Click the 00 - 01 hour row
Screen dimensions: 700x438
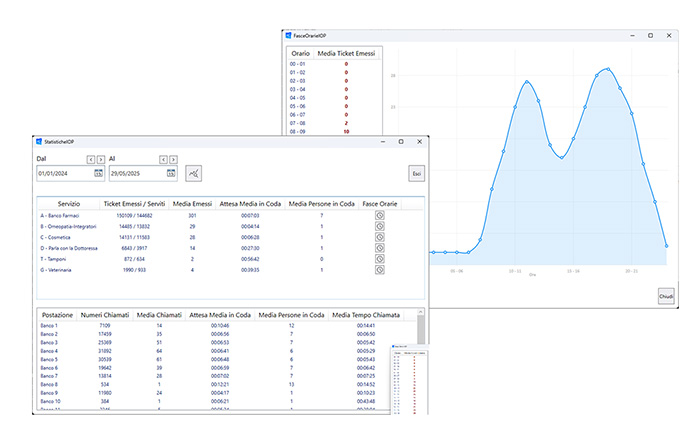point(334,64)
